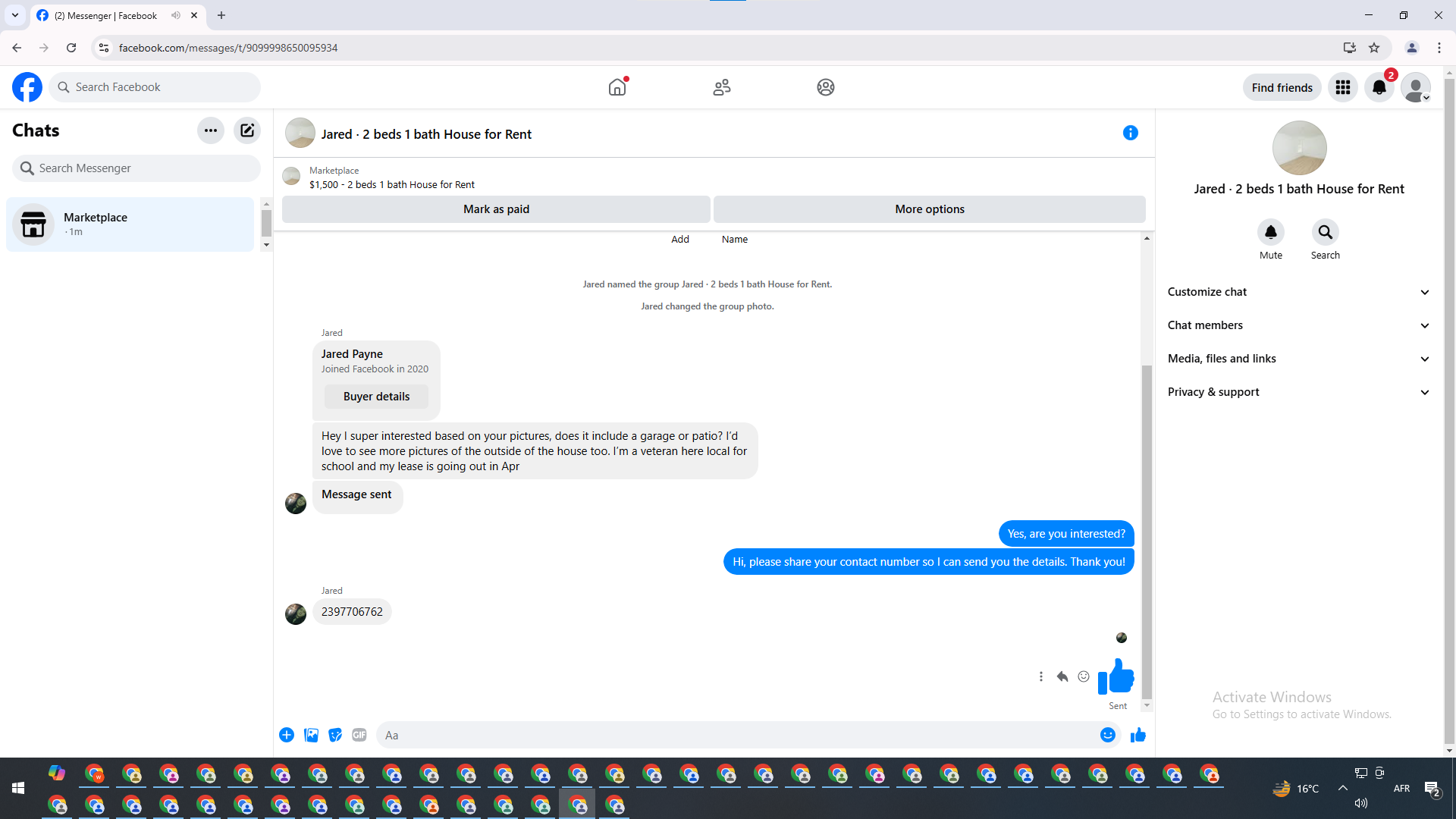Click the compose new message icon
This screenshot has width=1456, height=819.
click(x=247, y=130)
